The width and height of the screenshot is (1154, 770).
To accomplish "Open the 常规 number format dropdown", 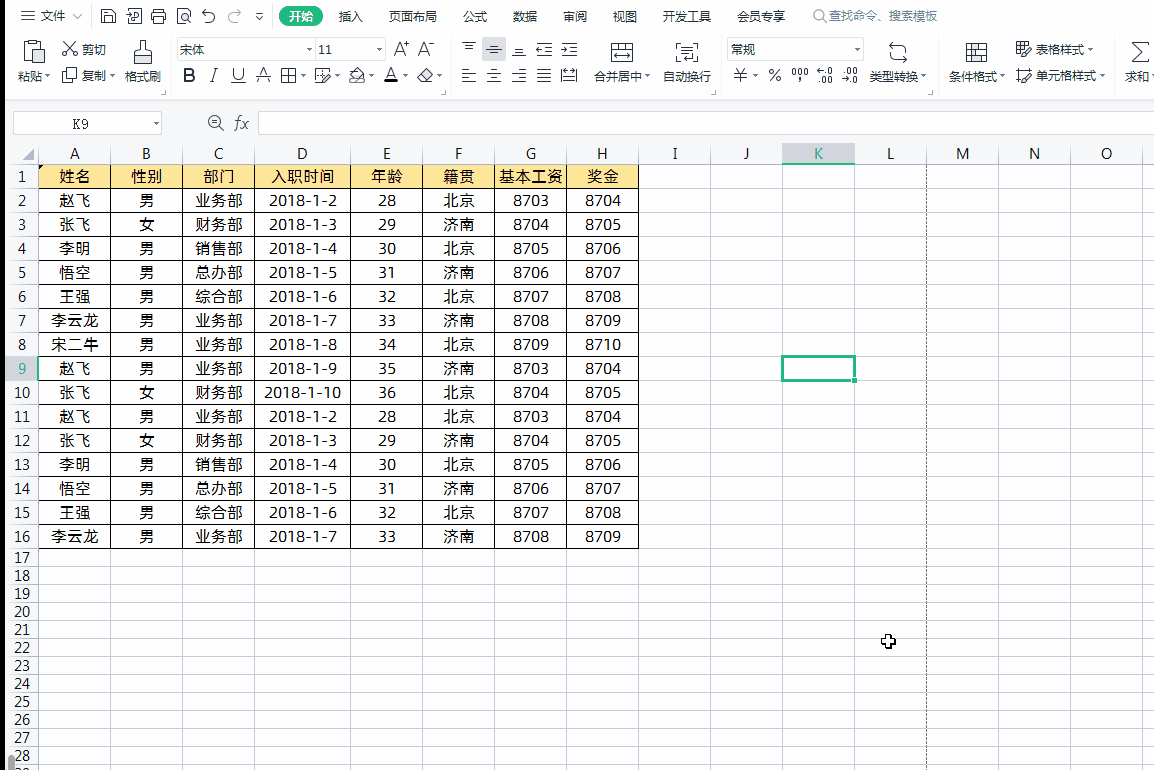I will [x=857, y=48].
